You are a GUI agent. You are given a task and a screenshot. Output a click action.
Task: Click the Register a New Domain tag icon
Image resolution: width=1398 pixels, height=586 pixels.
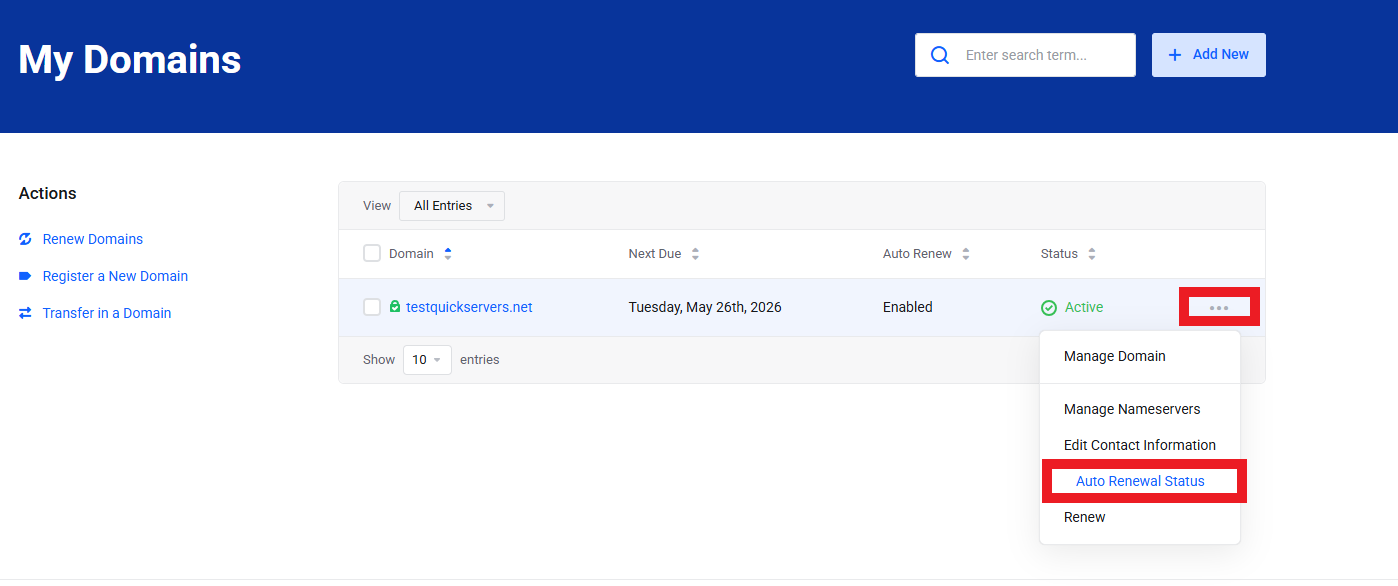tap(26, 276)
